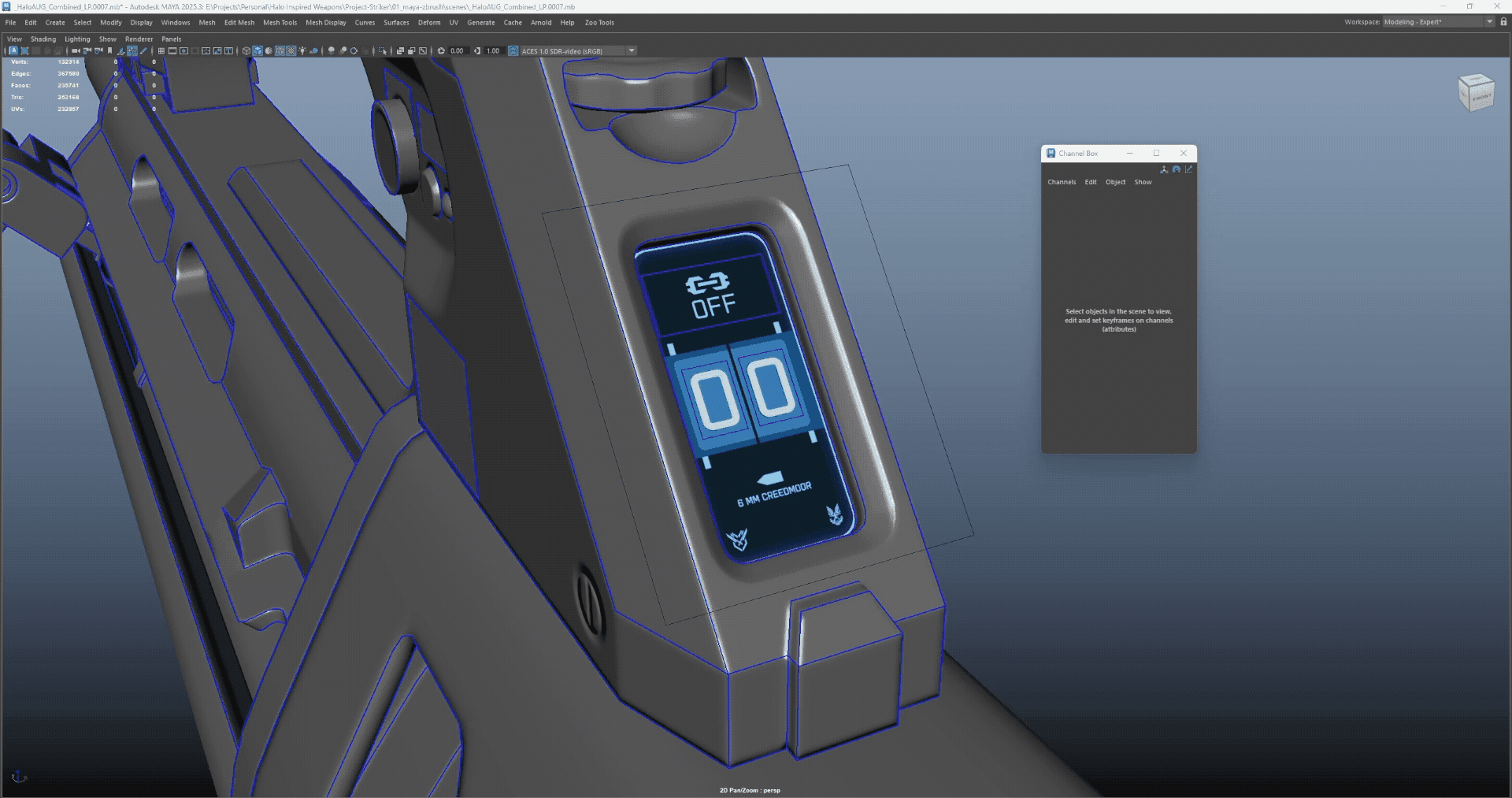1512x798 pixels.
Task: Open Edit menu in Channel Box
Action: click(x=1091, y=182)
